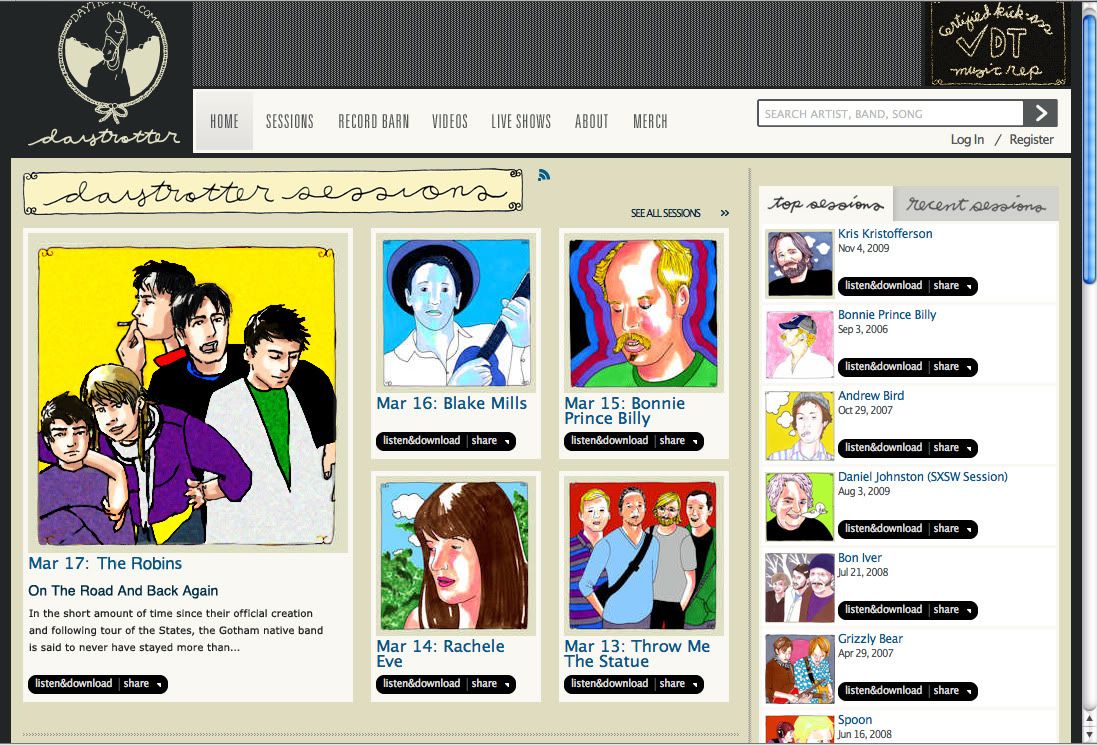Open Grizzly Bear top session

tap(870, 639)
